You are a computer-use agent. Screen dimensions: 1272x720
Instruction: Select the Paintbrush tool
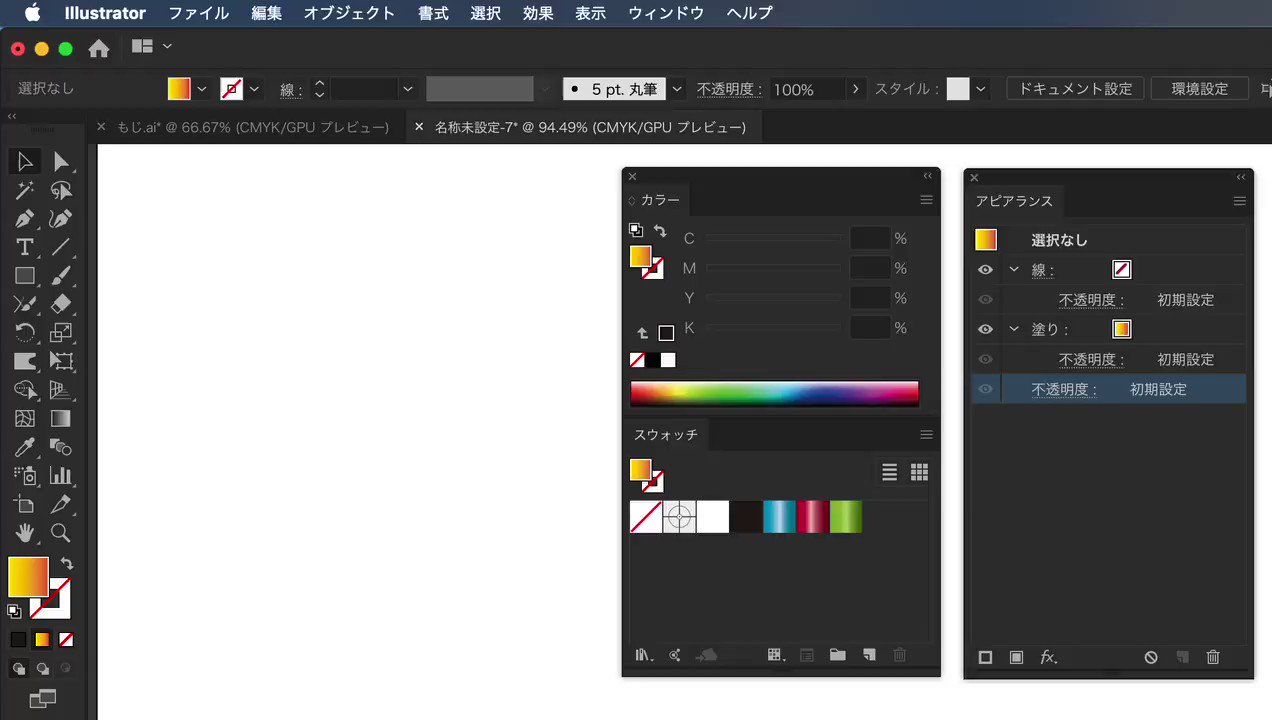tap(61, 276)
